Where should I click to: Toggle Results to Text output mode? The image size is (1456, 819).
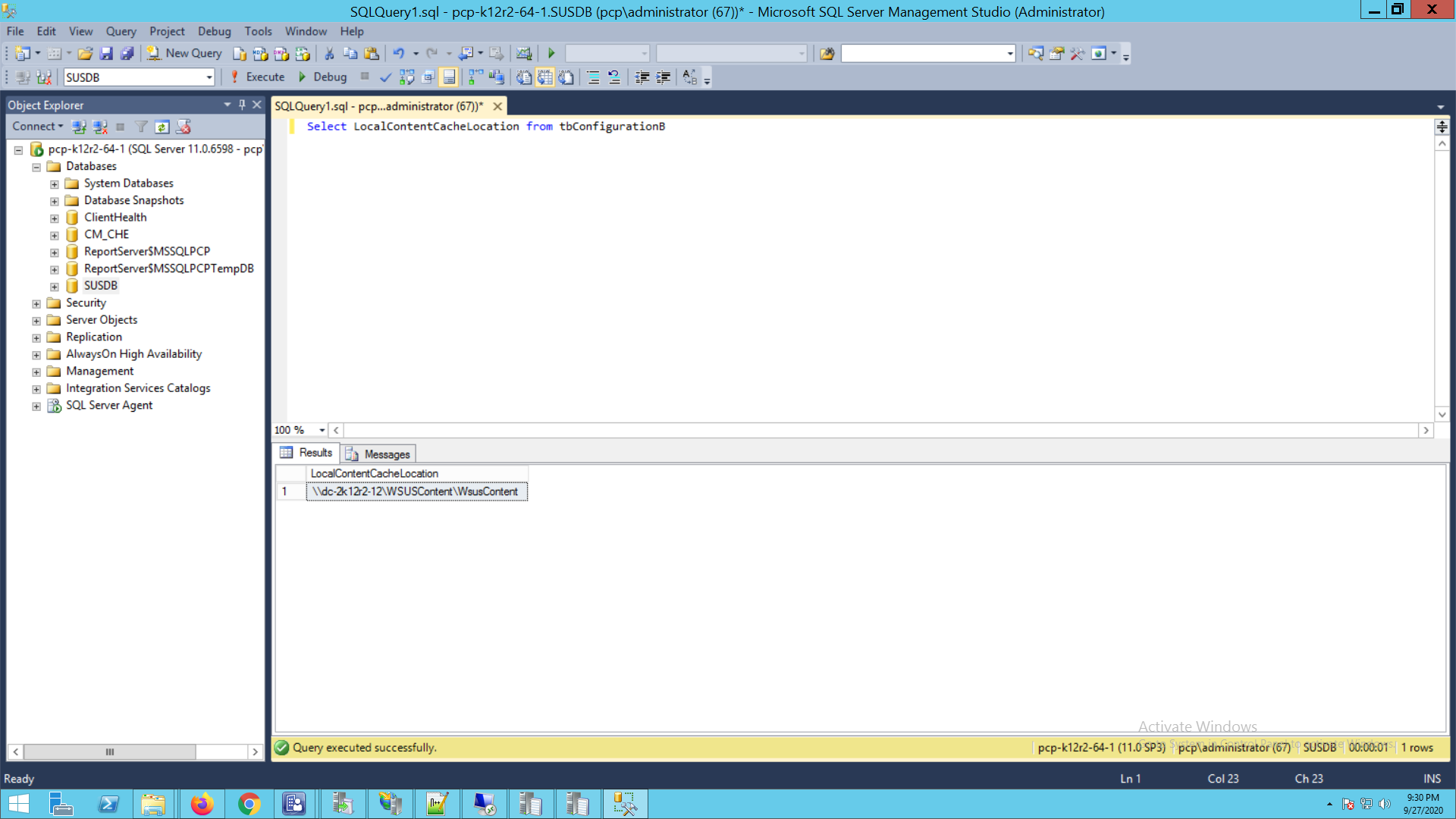[524, 77]
